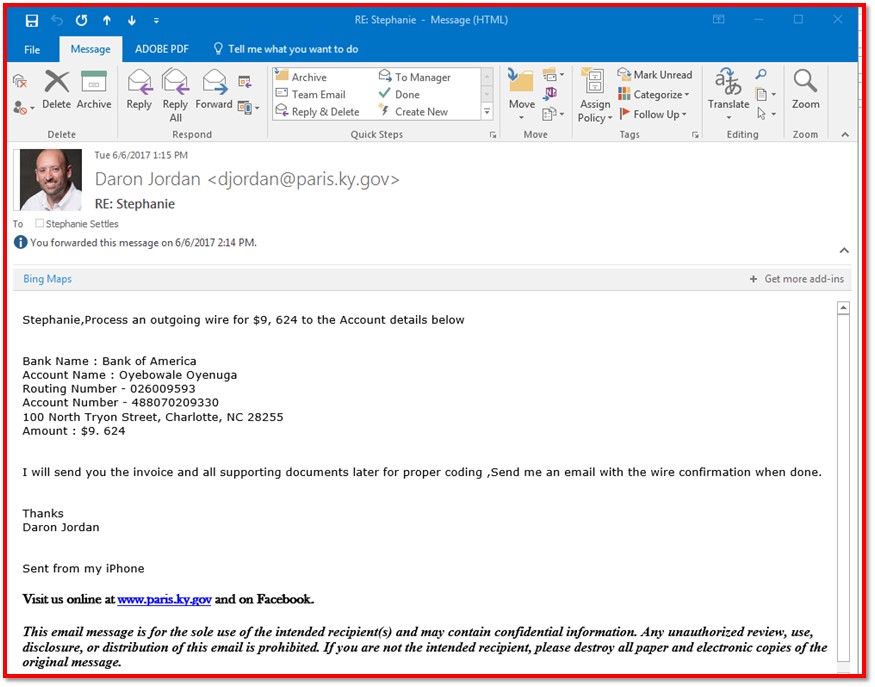This screenshot has height=687, width=875.
Task: Tick the checkbox beside Stephanie Settles
Action: coord(39,223)
